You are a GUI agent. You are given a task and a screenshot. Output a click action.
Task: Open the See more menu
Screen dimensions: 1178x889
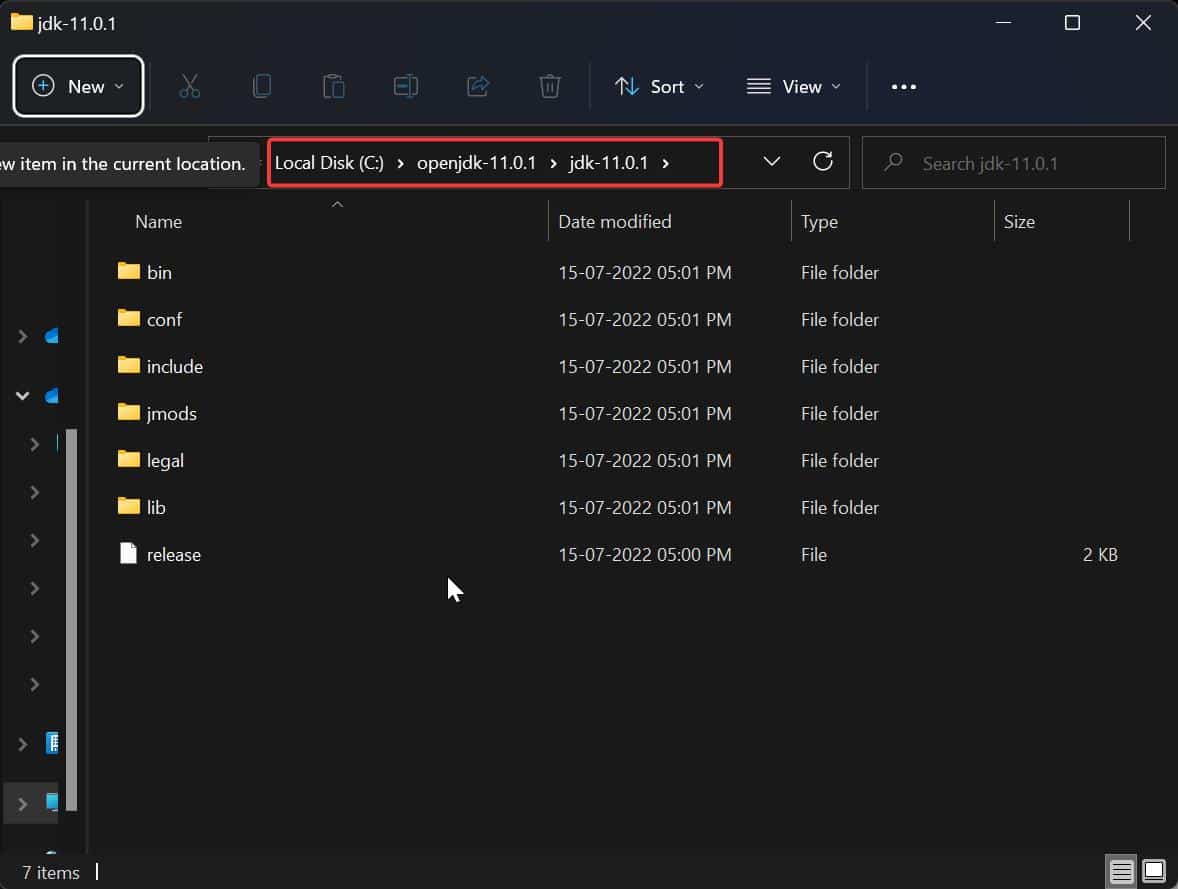pyautogui.click(x=903, y=86)
